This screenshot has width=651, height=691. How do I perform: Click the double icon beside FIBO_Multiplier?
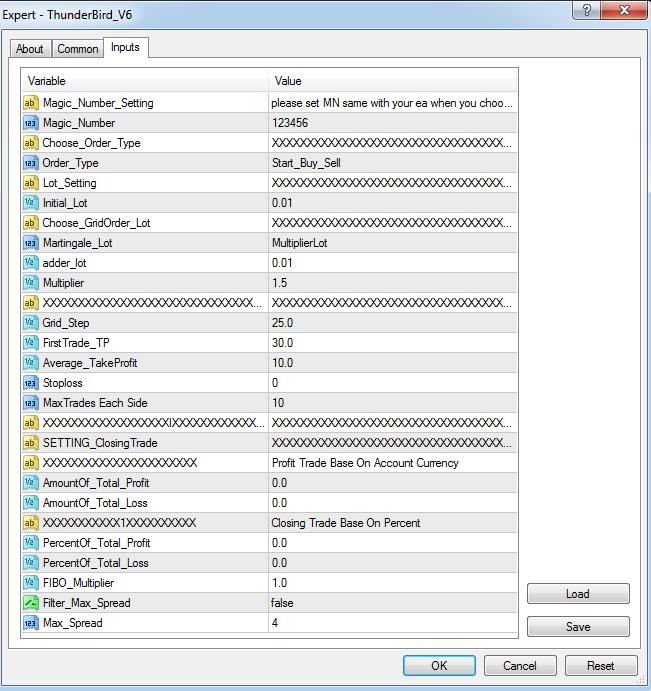[30, 583]
